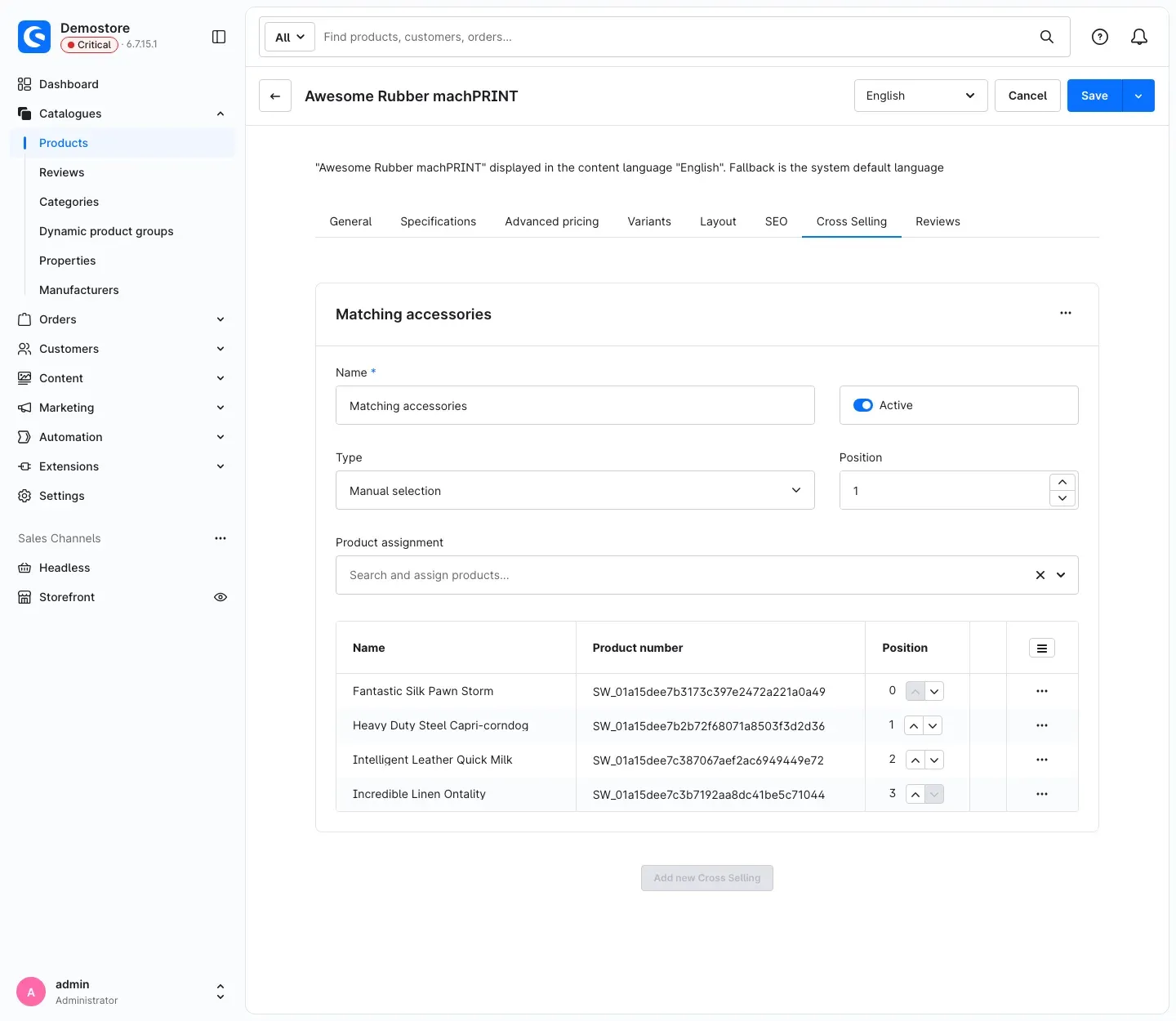Image resolution: width=1176 pixels, height=1021 pixels.
Task: Move Intelligent Leather Quick Milk down
Action: click(x=934, y=760)
